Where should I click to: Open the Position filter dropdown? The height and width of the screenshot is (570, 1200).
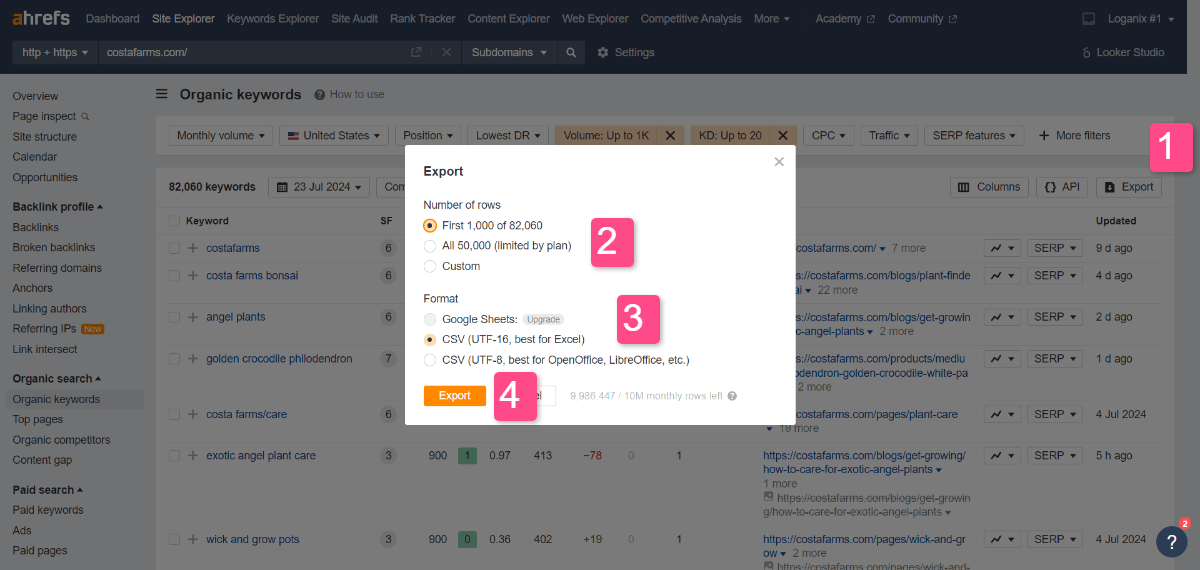pyautogui.click(x=430, y=135)
